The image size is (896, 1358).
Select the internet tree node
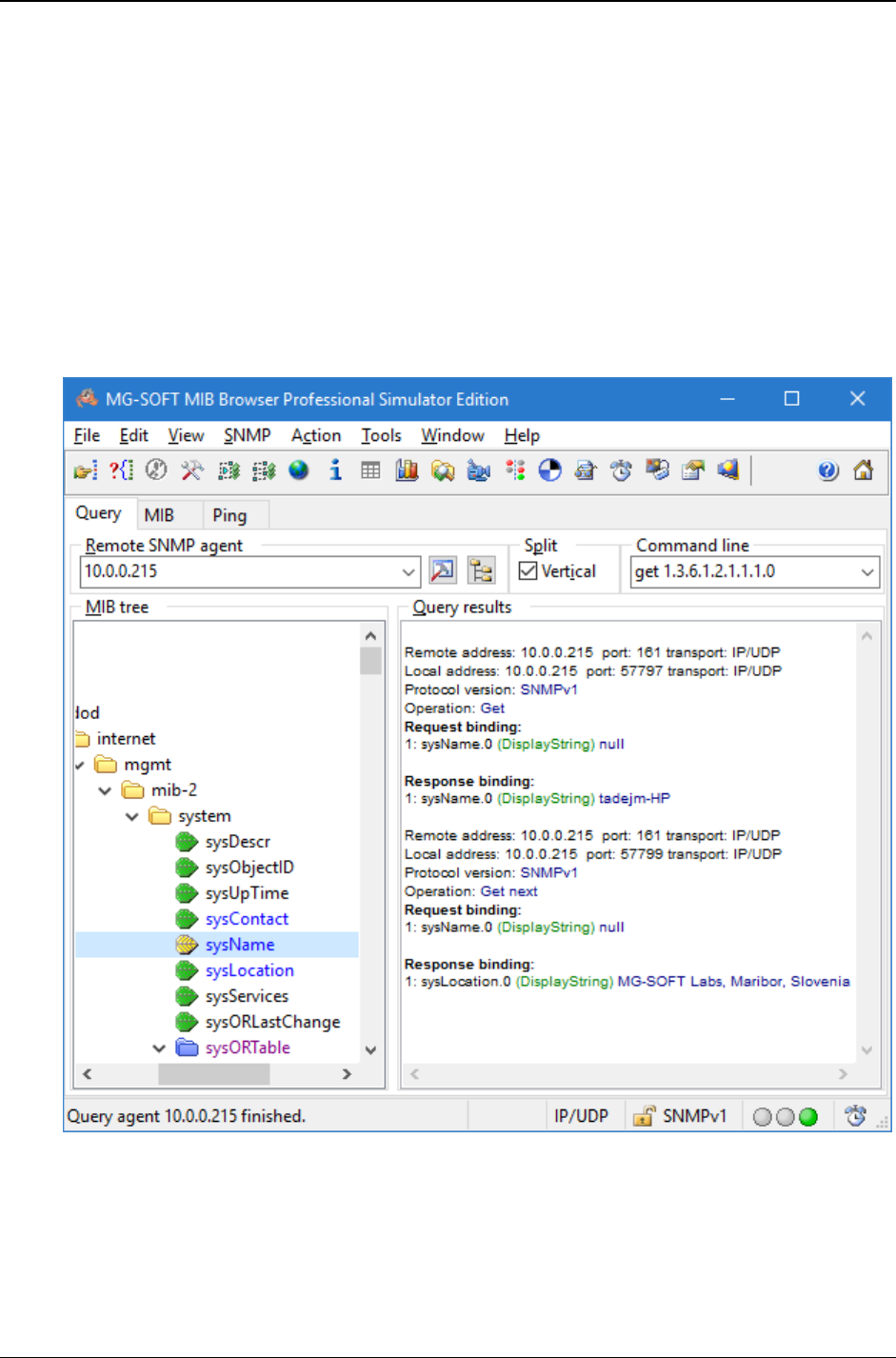[x=126, y=739]
